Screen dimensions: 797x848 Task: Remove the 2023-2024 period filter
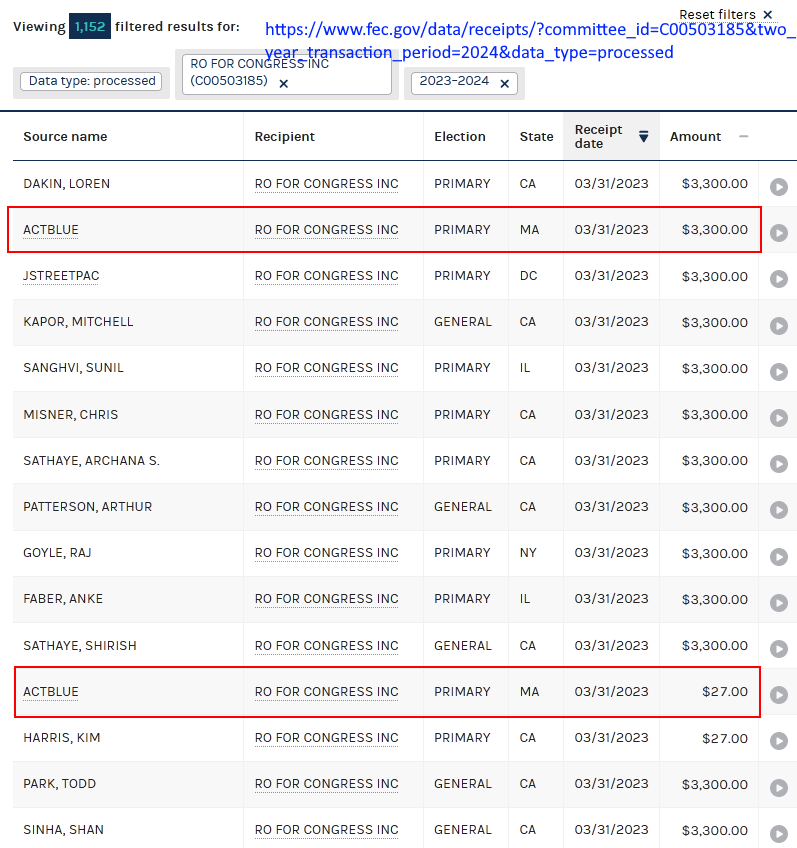(504, 84)
